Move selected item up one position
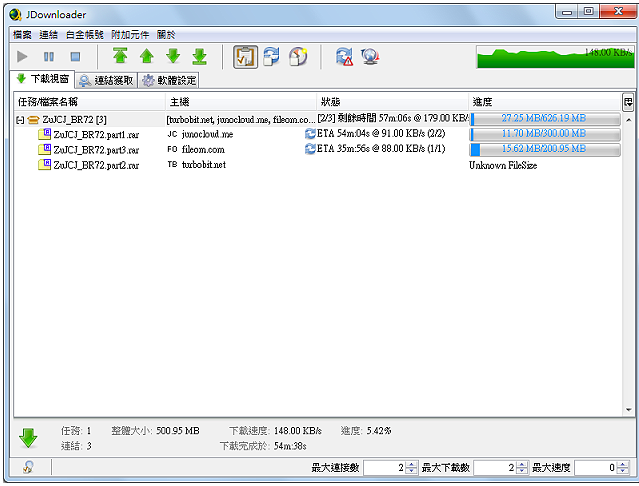 [x=147, y=56]
